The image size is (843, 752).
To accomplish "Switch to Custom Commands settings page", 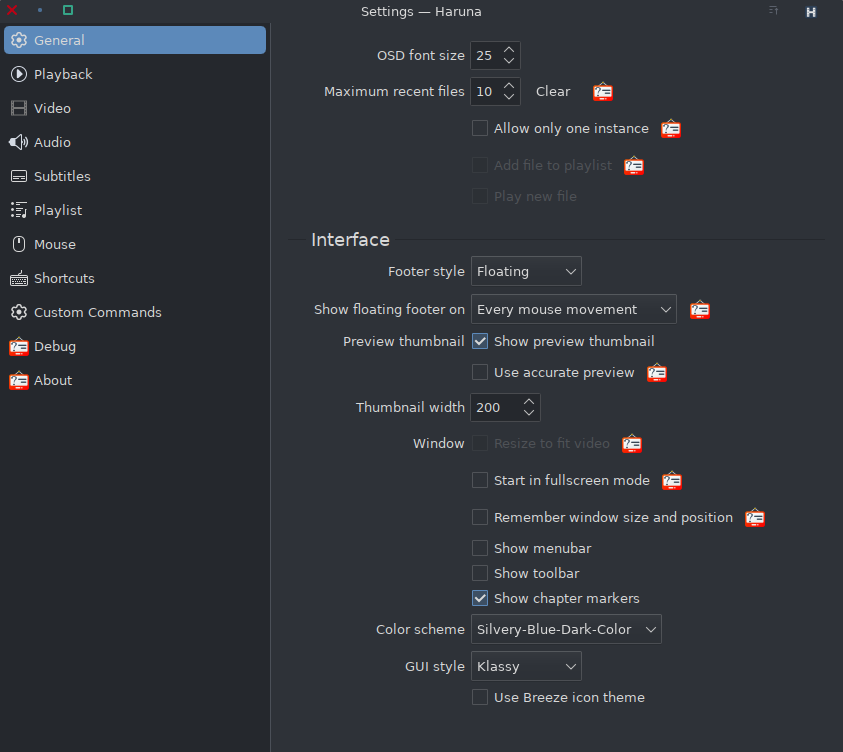I will pos(97,312).
